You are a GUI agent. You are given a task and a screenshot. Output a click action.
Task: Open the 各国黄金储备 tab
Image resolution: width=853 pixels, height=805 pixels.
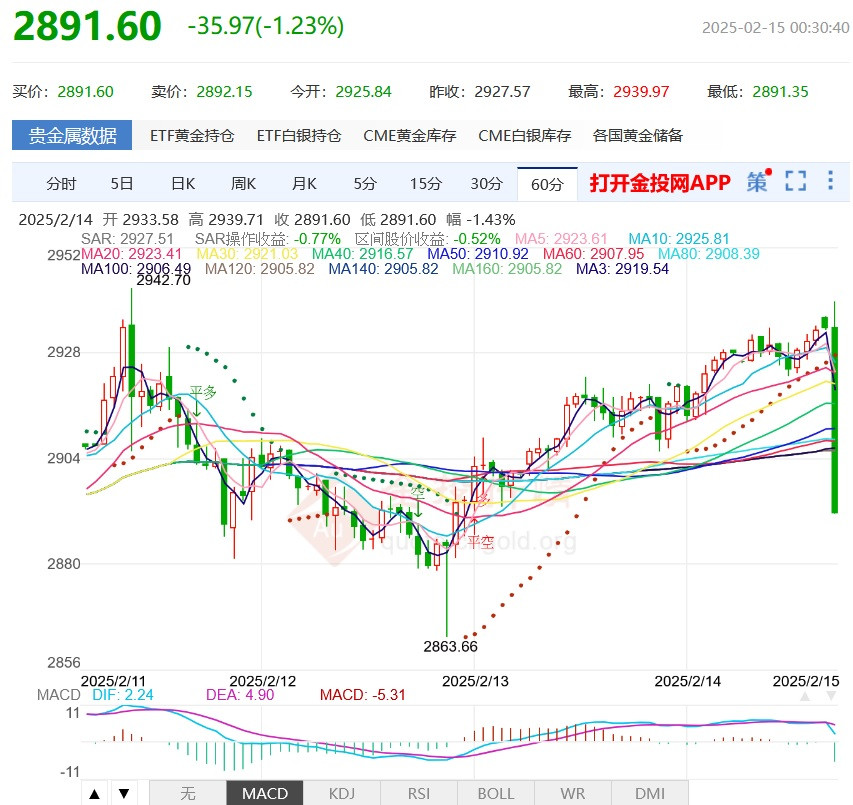click(638, 135)
